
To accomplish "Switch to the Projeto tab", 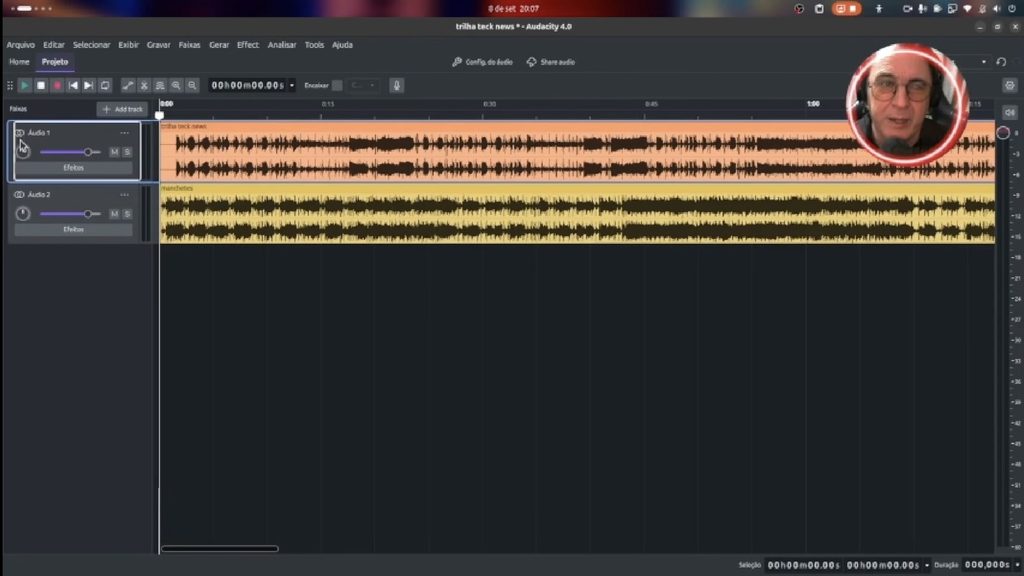I will click(x=55, y=62).
